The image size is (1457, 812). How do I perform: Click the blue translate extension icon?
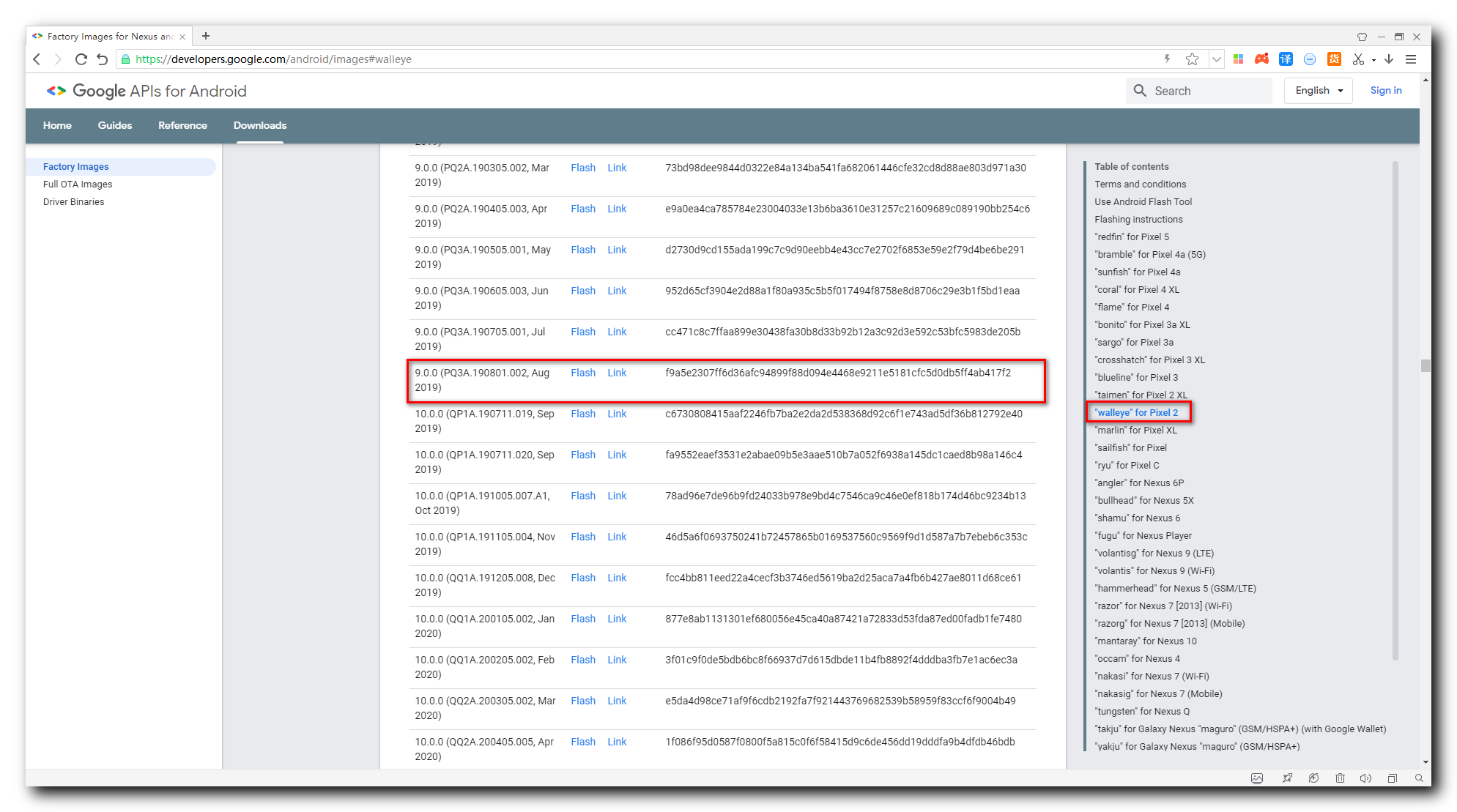[1286, 59]
